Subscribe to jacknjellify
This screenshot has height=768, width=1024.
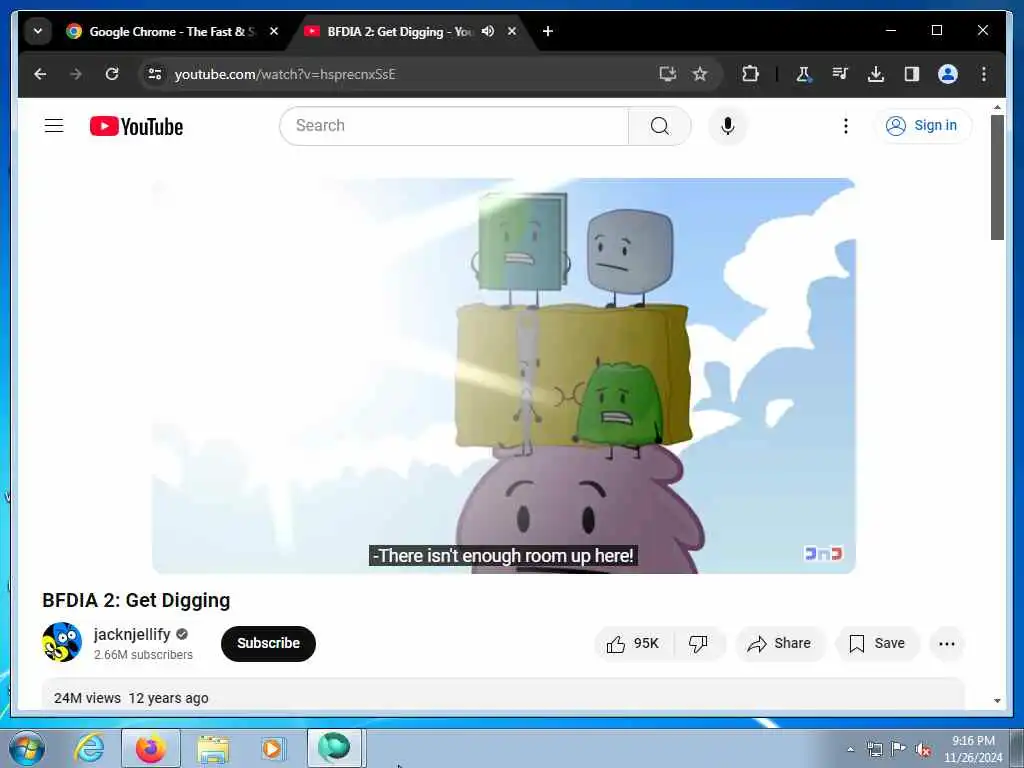pyautogui.click(x=268, y=643)
